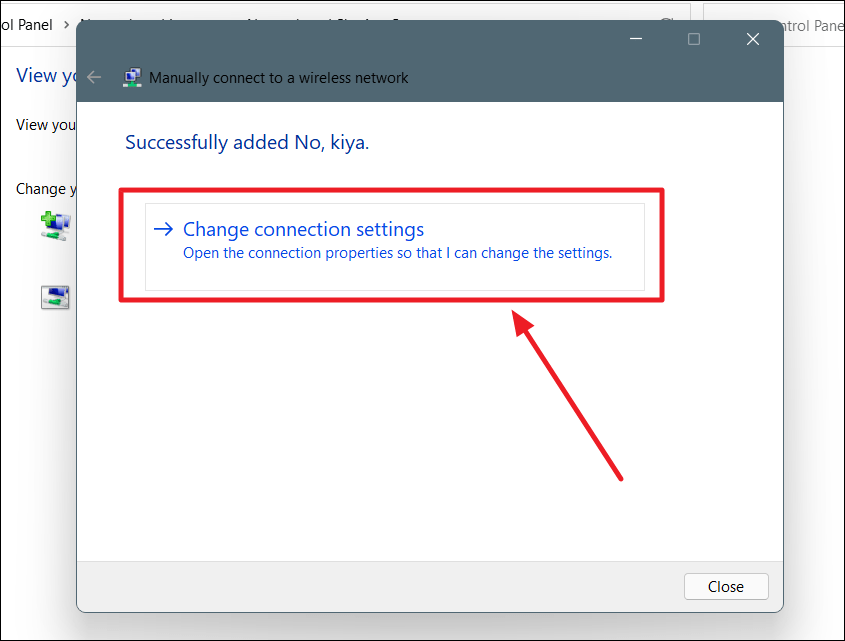Click the wireless network icon in the title bar
Image resolution: width=845 pixels, height=641 pixels.
[x=132, y=77]
